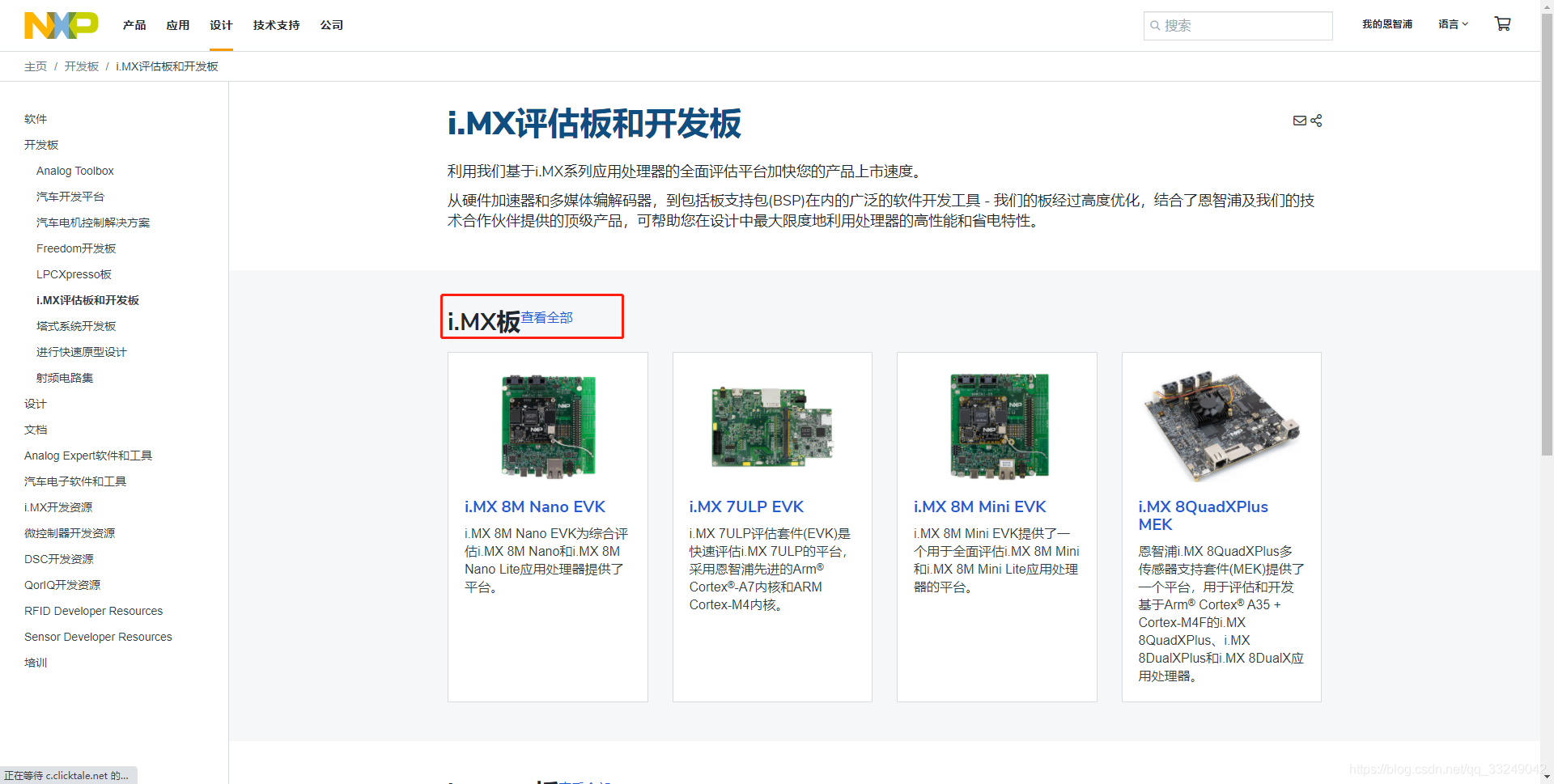Open the 应用 menu
Screen dimensions: 1554x784
(178, 25)
